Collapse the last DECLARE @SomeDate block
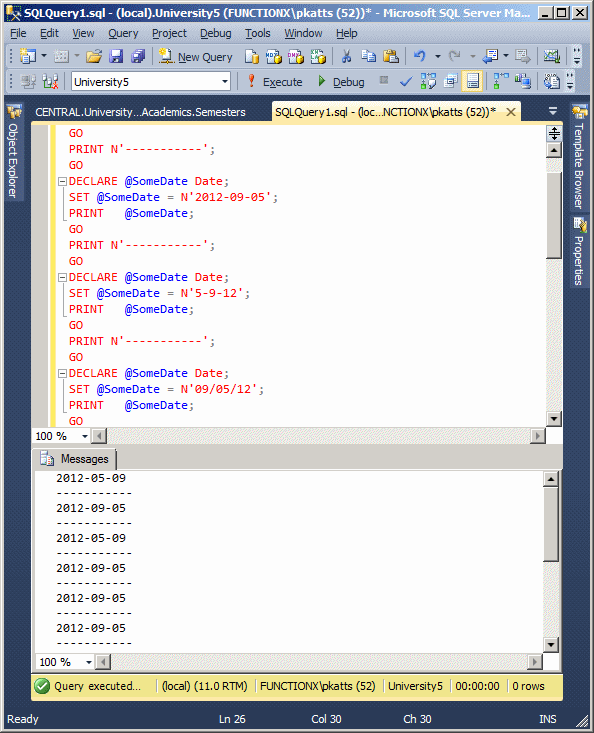This screenshot has height=733, width=594. (x=62, y=374)
